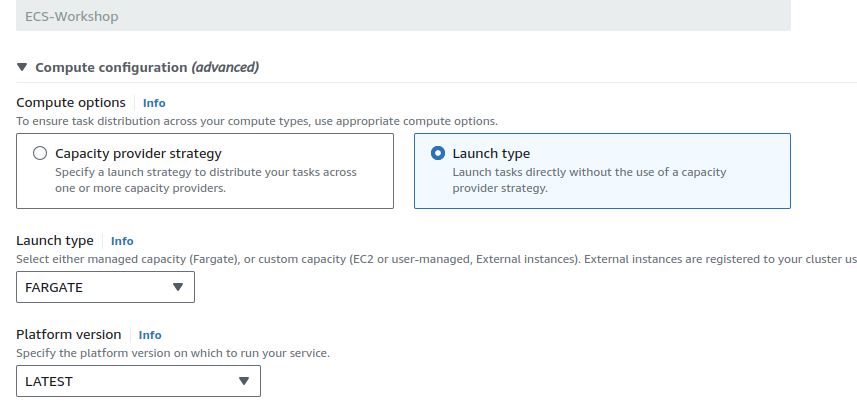The image size is (857, 416).
Task: Select the Launch type radio button
Action: pyautogui.click(x=437, y=154)
